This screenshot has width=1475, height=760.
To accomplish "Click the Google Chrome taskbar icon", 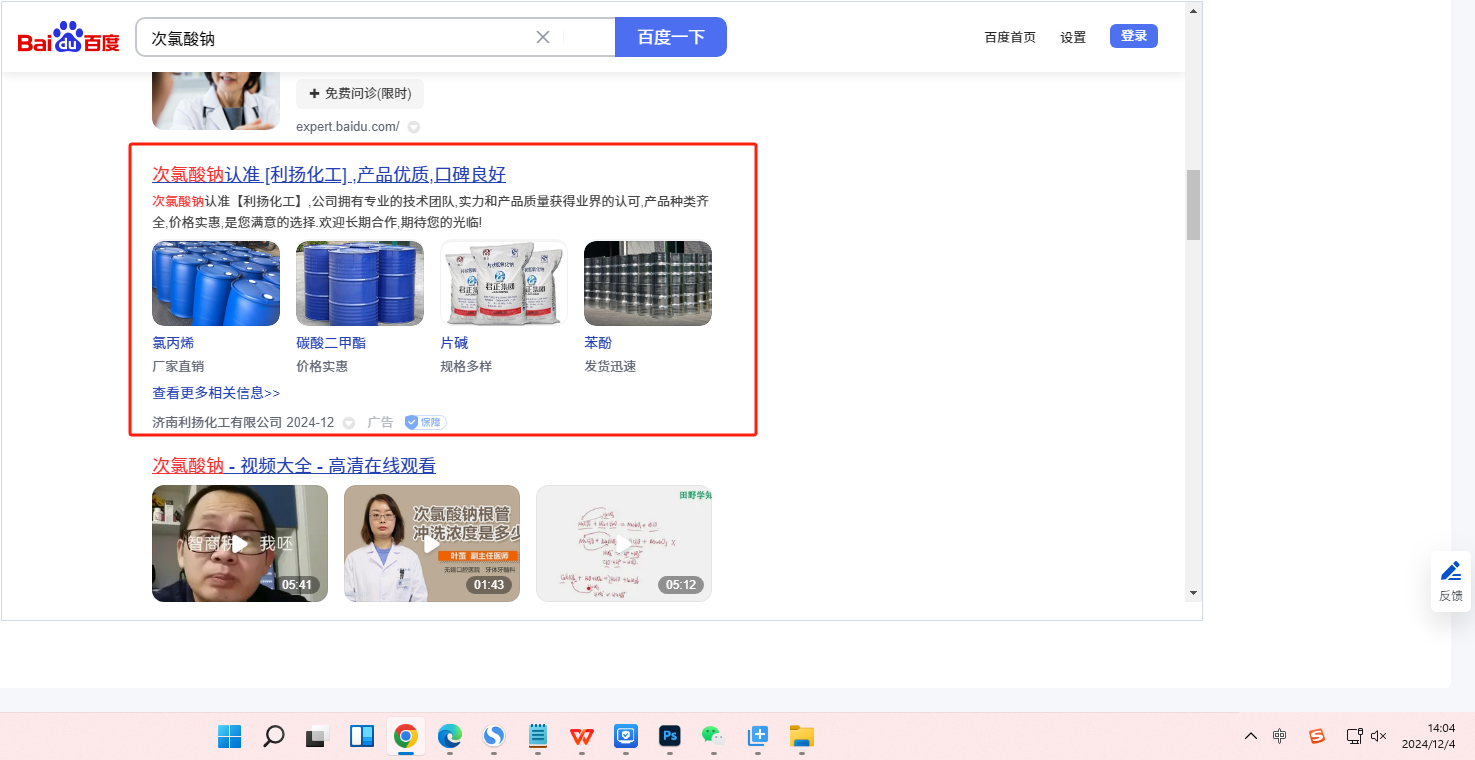I will (406, 737).
